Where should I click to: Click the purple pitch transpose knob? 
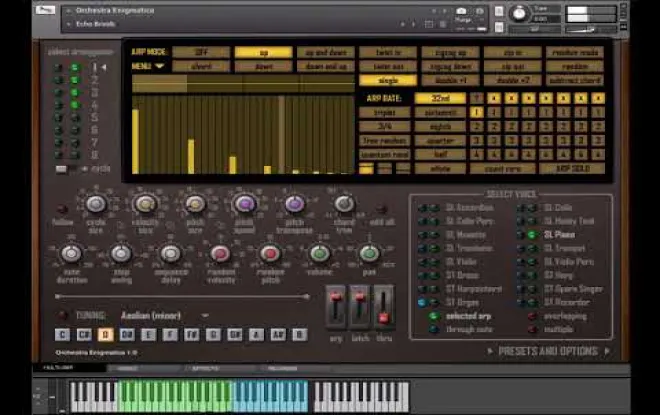pos(294,204)
